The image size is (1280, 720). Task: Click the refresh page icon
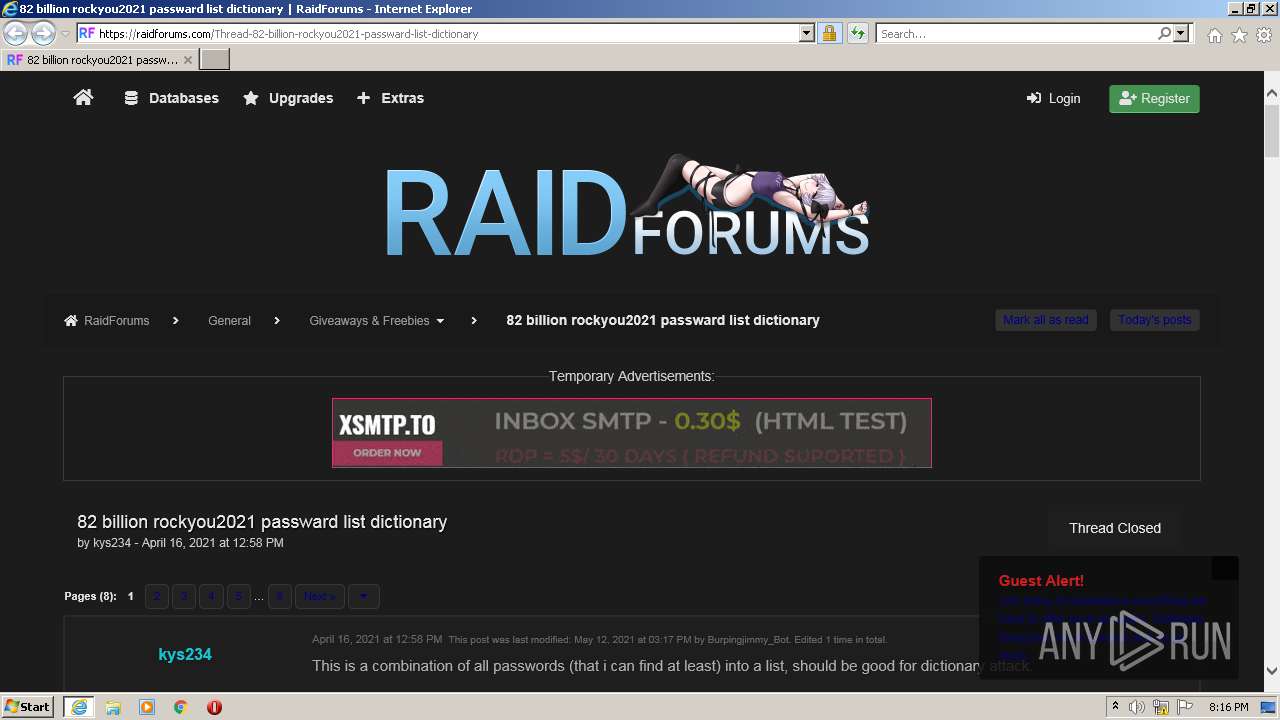coord(858,33)
